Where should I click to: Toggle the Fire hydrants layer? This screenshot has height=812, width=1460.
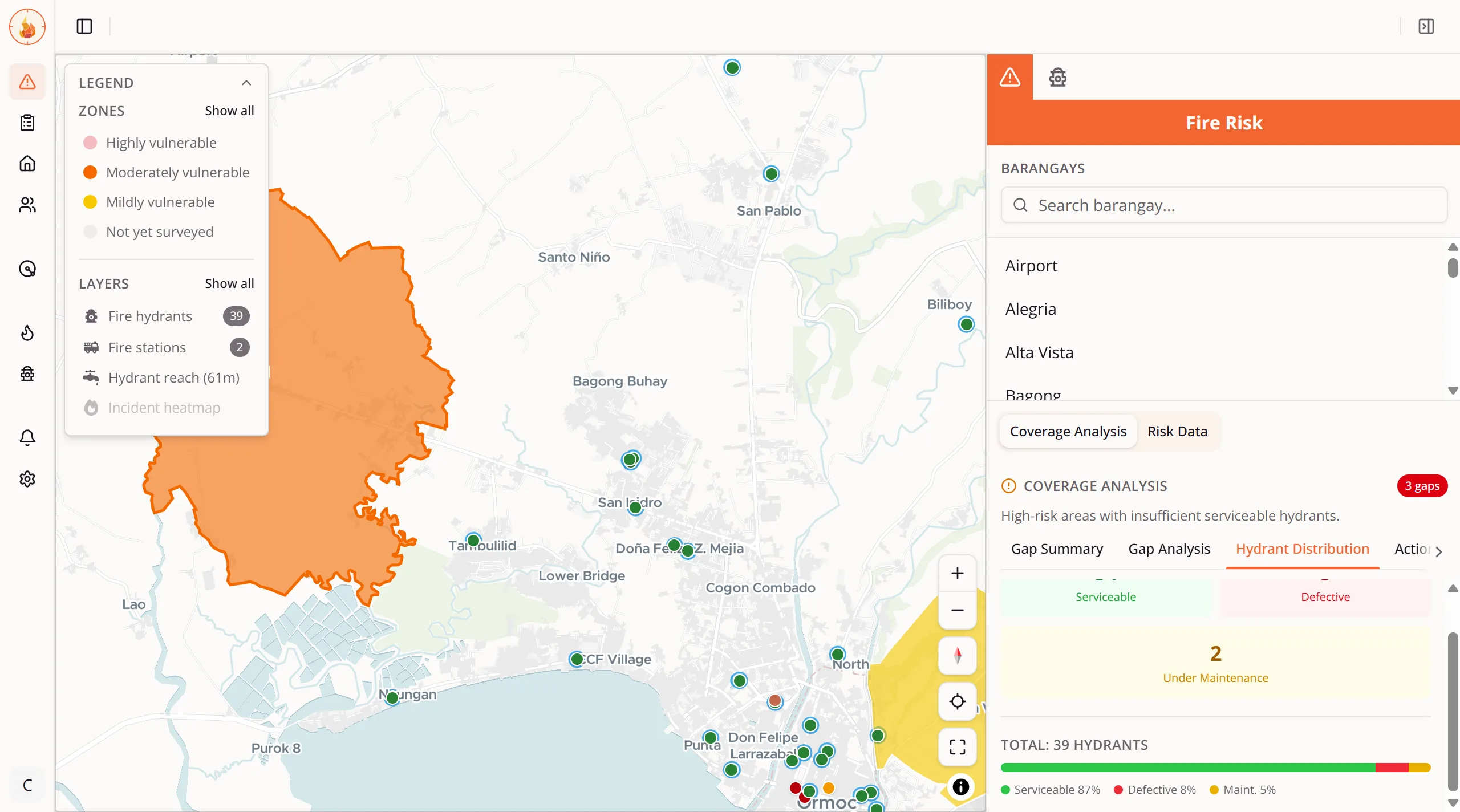click(x=166, y=316)
